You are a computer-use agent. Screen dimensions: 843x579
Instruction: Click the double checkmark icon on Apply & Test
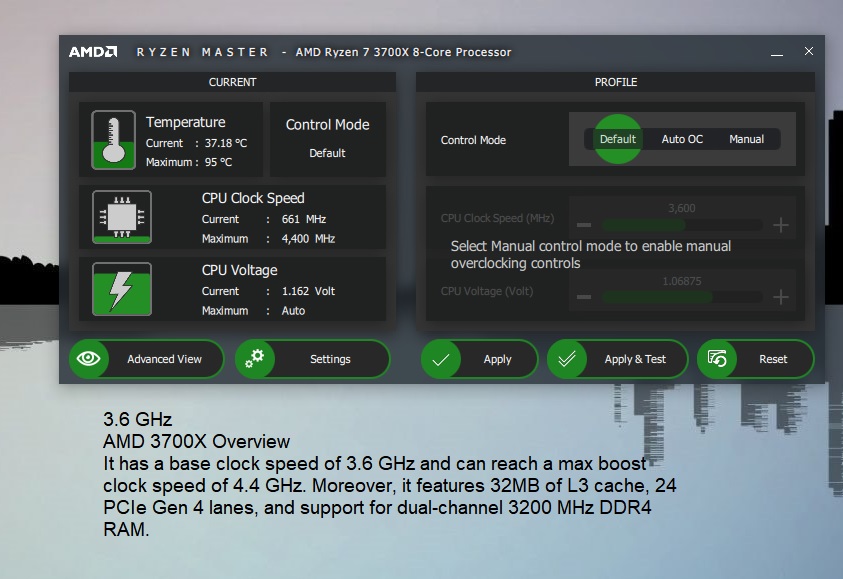(567, 359)
